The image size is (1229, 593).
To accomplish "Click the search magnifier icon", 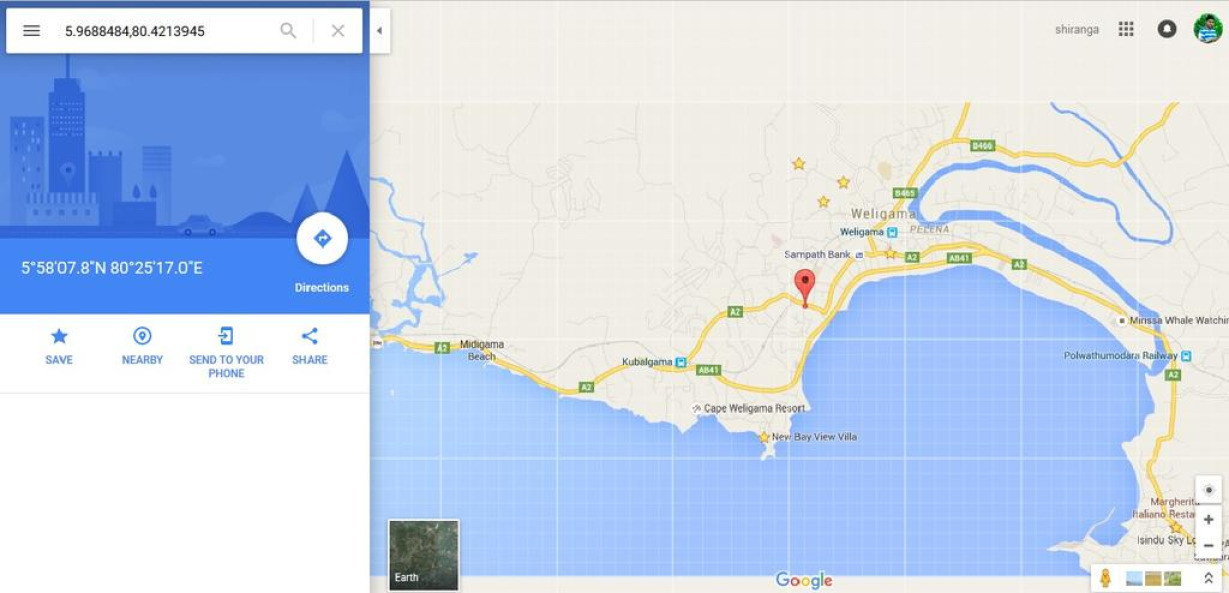I will click(288, 31).
